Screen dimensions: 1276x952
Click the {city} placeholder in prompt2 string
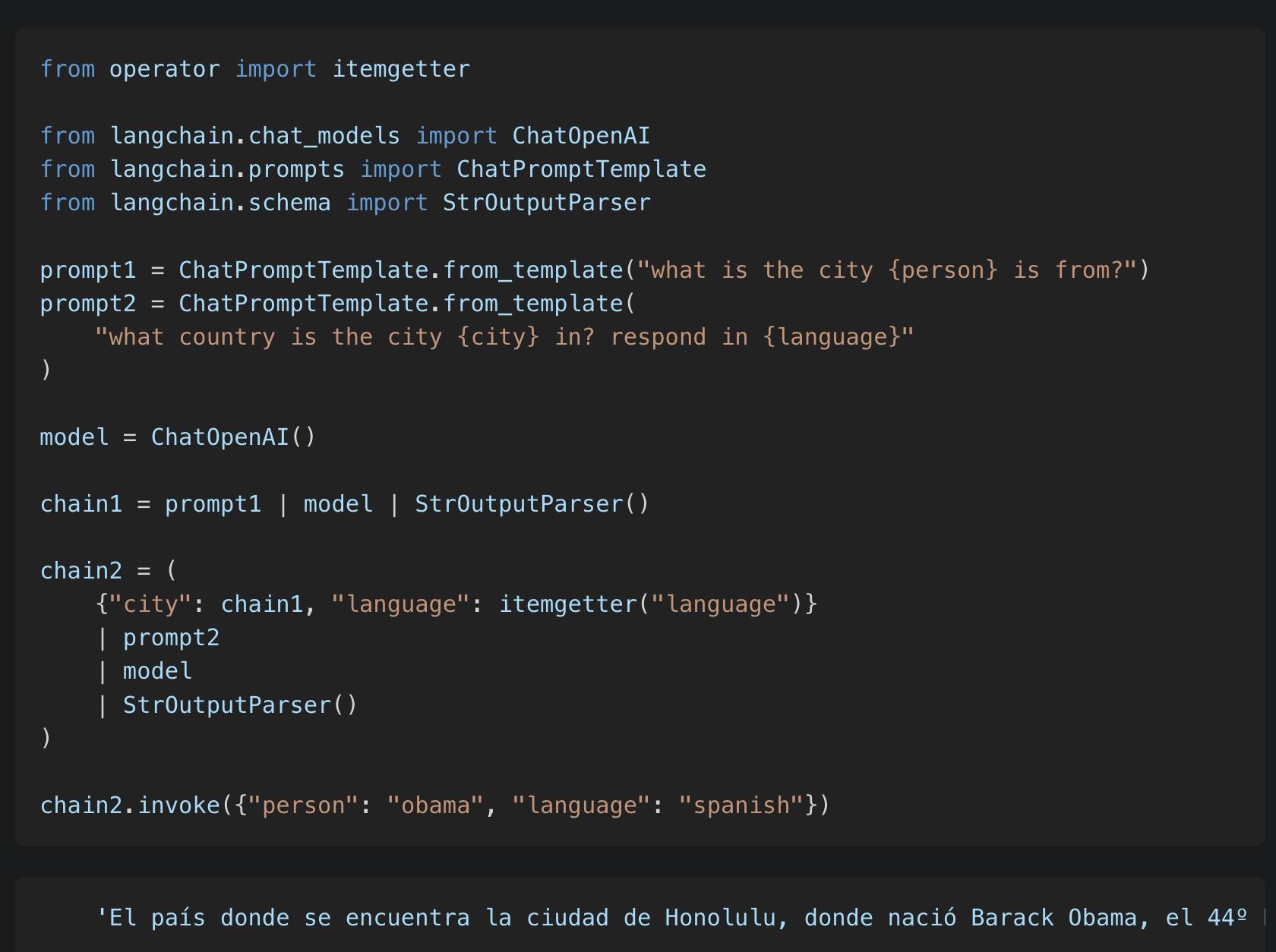[x=498, y=337]
